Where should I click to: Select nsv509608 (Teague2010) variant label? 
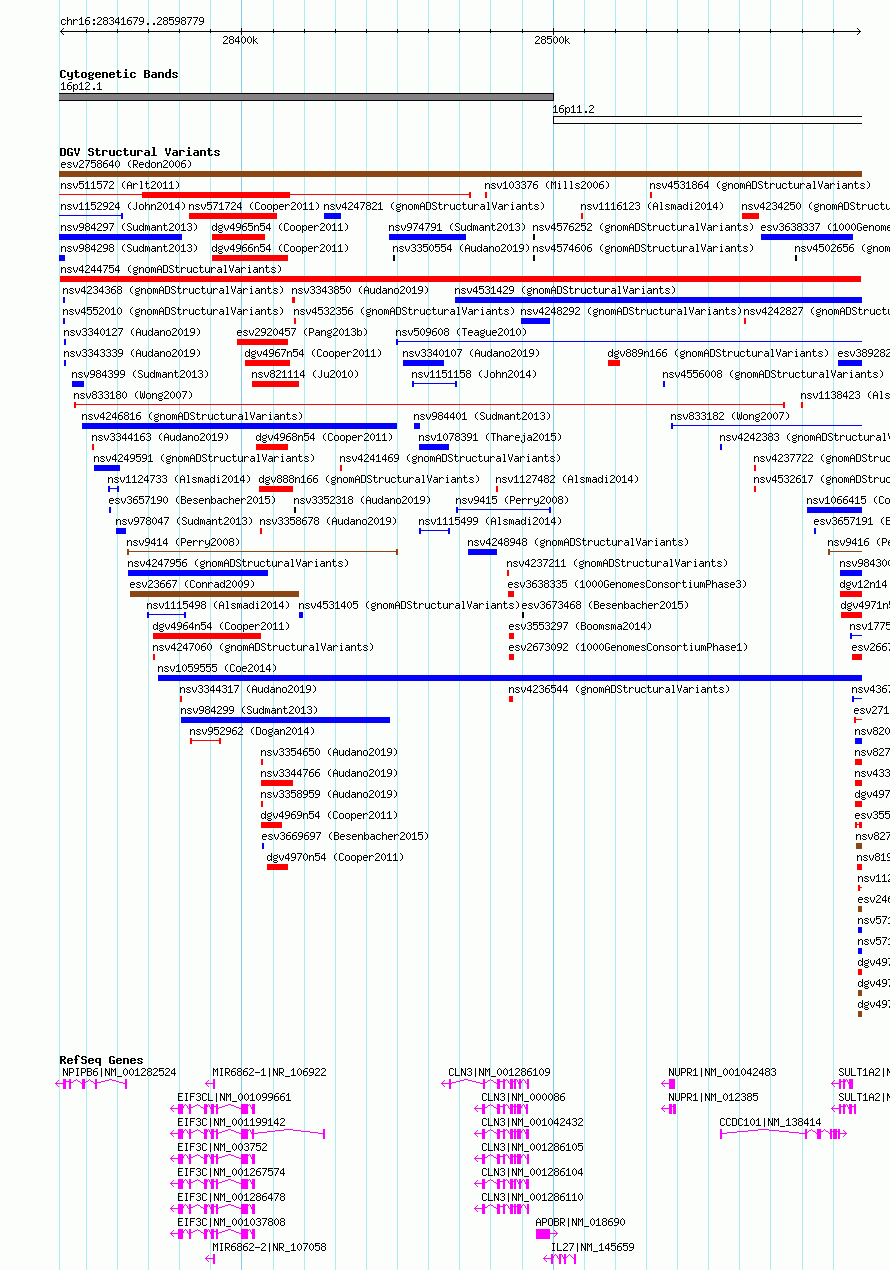(460, 332)
